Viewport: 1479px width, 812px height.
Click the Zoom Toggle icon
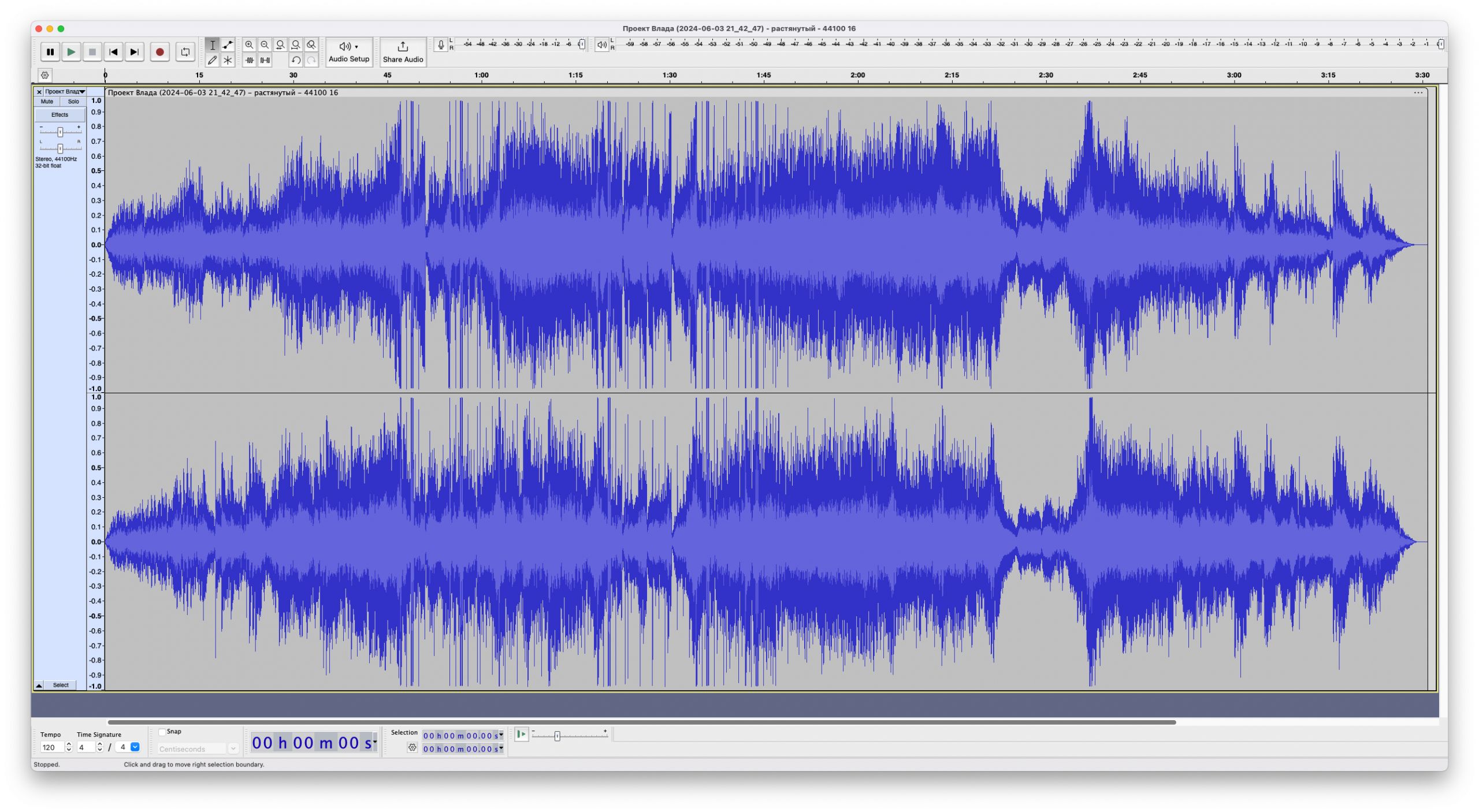[x=311, y=45]
